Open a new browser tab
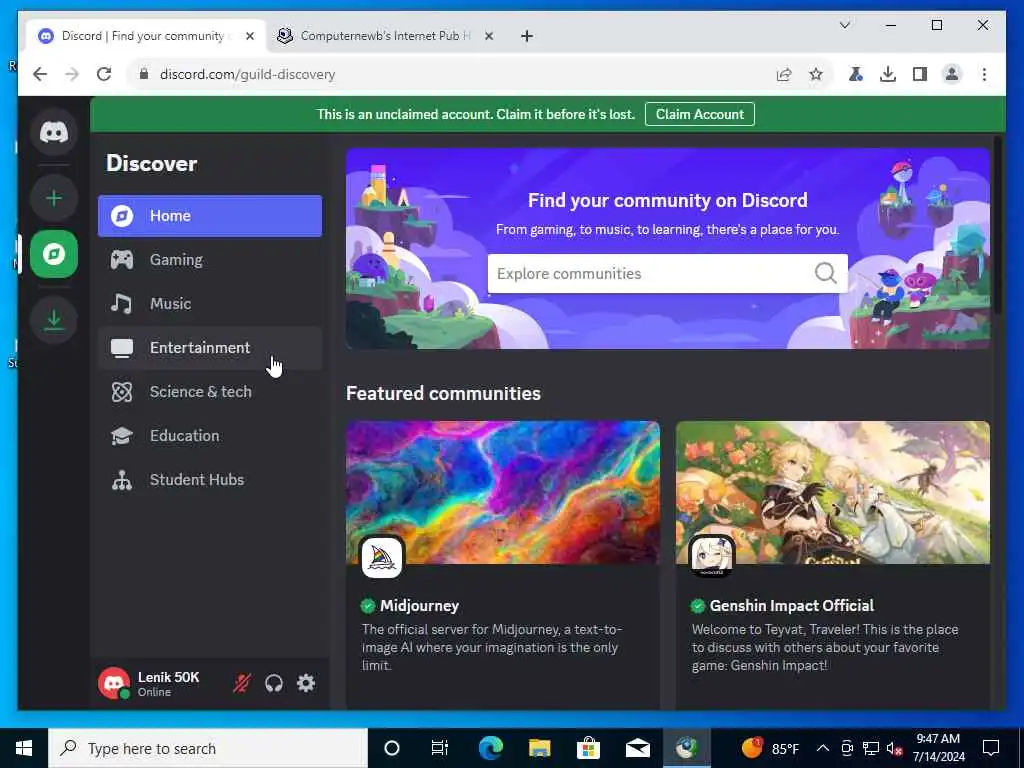1024x768 pixels. 527,36
